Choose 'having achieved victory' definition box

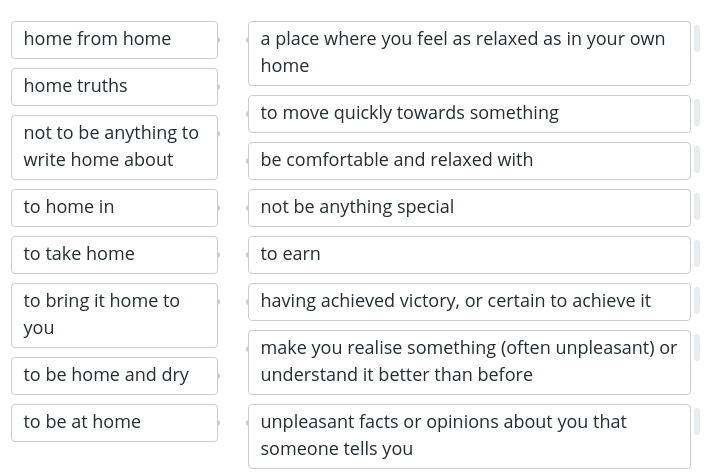click(x=469, y=302)
